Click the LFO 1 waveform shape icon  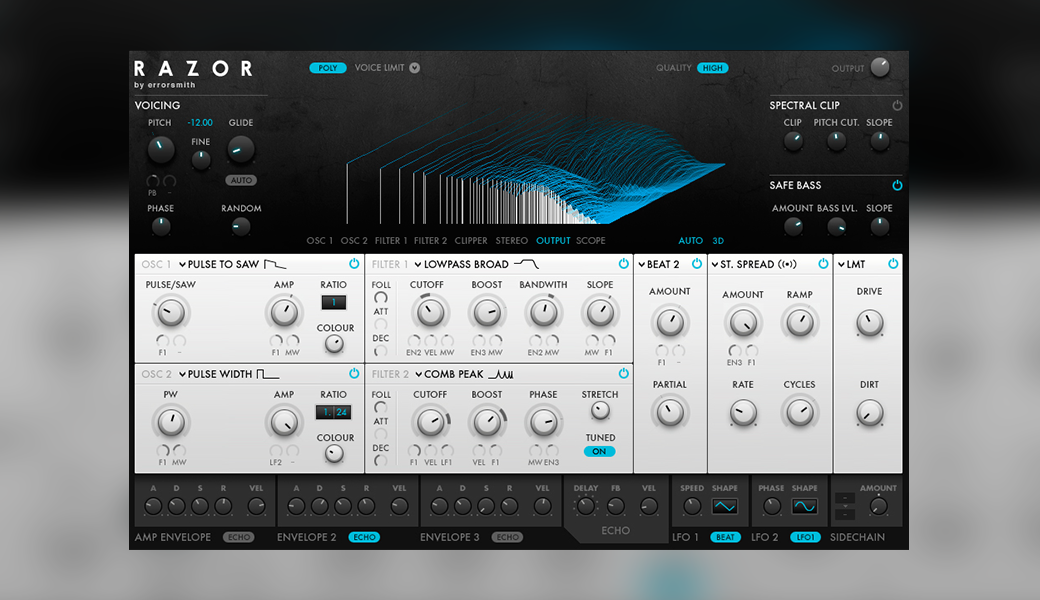point(724,507)
